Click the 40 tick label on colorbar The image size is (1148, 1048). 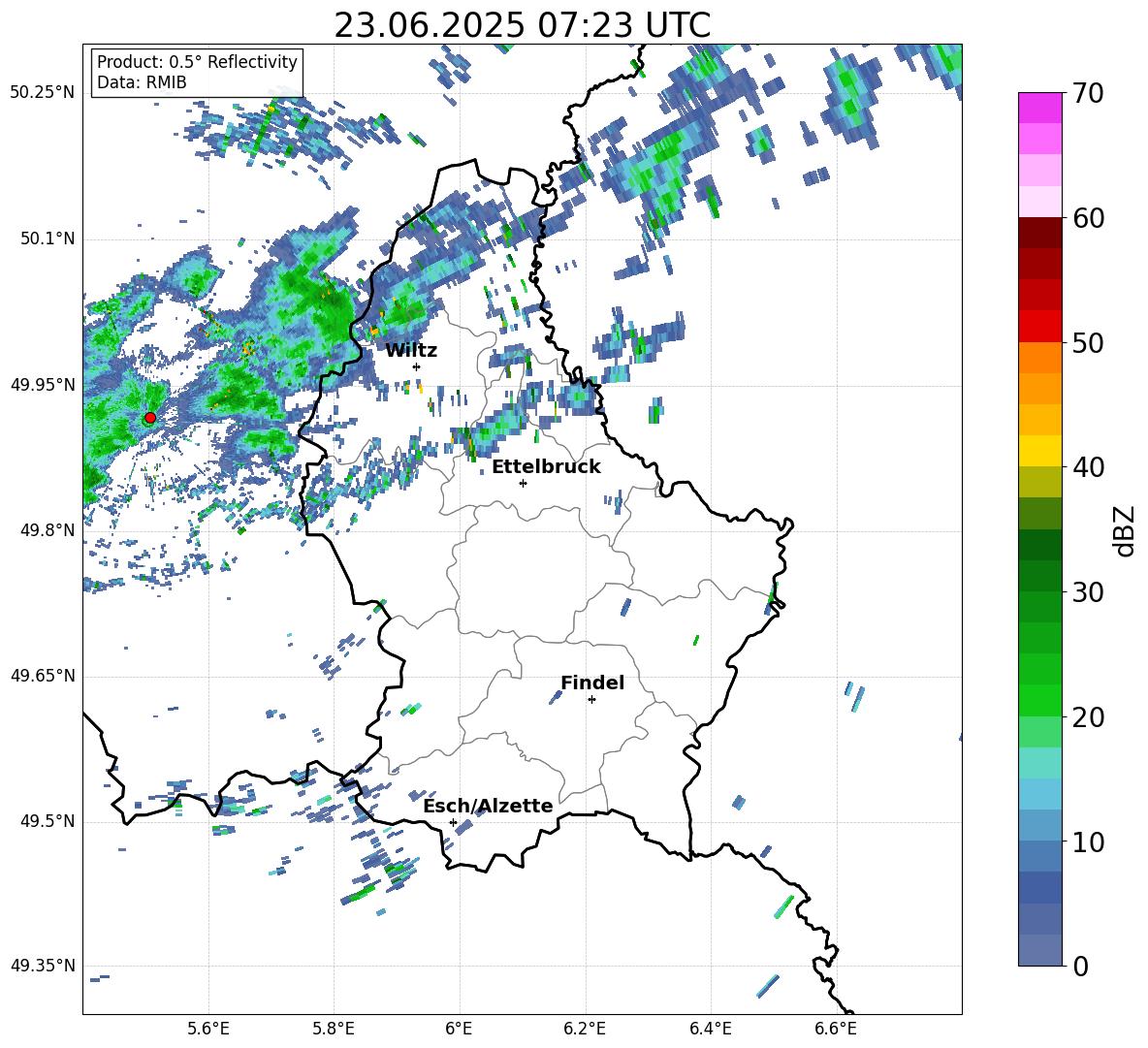click(x=1088, y=467)
